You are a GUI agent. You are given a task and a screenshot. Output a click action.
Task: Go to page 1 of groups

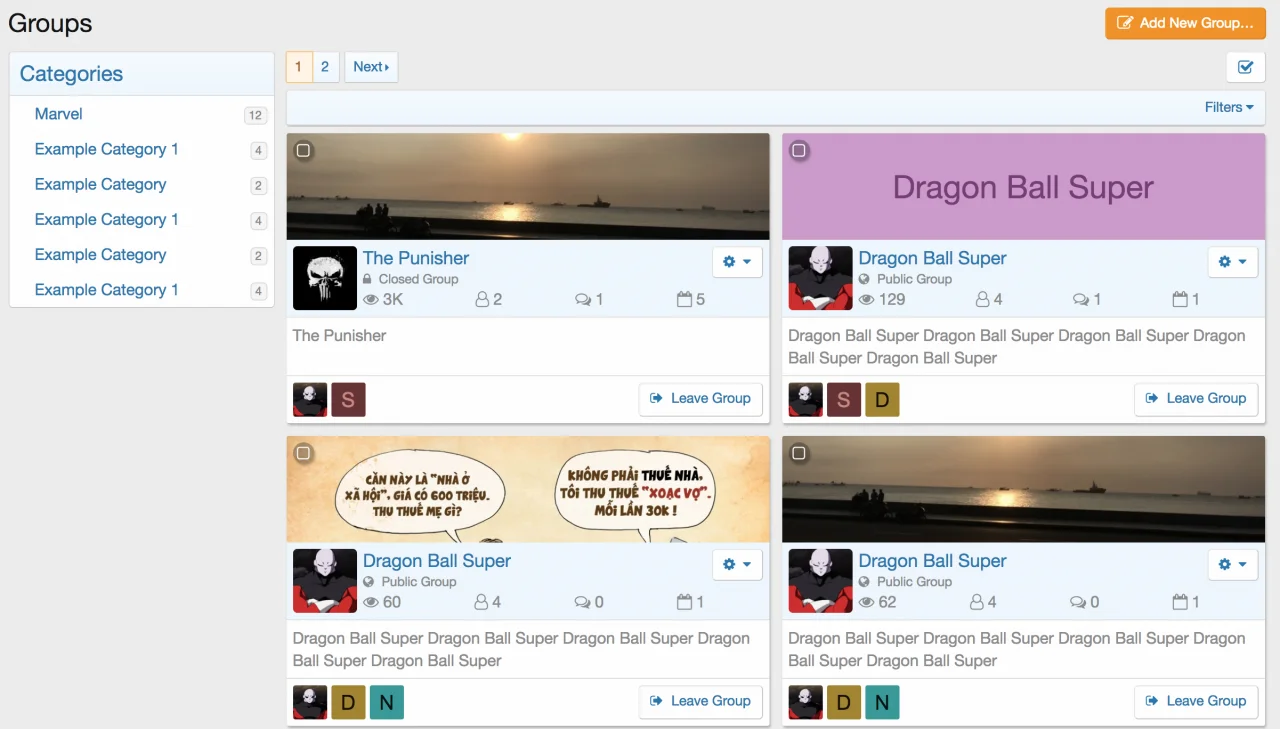click(x=298, y=67)
